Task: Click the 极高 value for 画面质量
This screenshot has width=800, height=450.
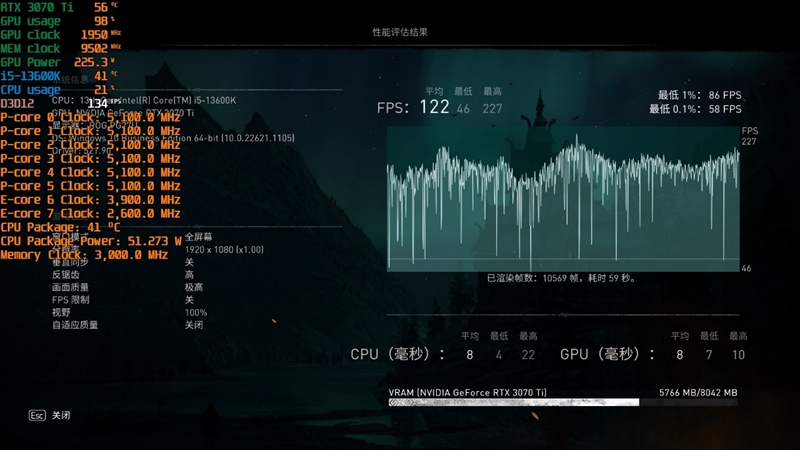Action: (x=194, y=287)
